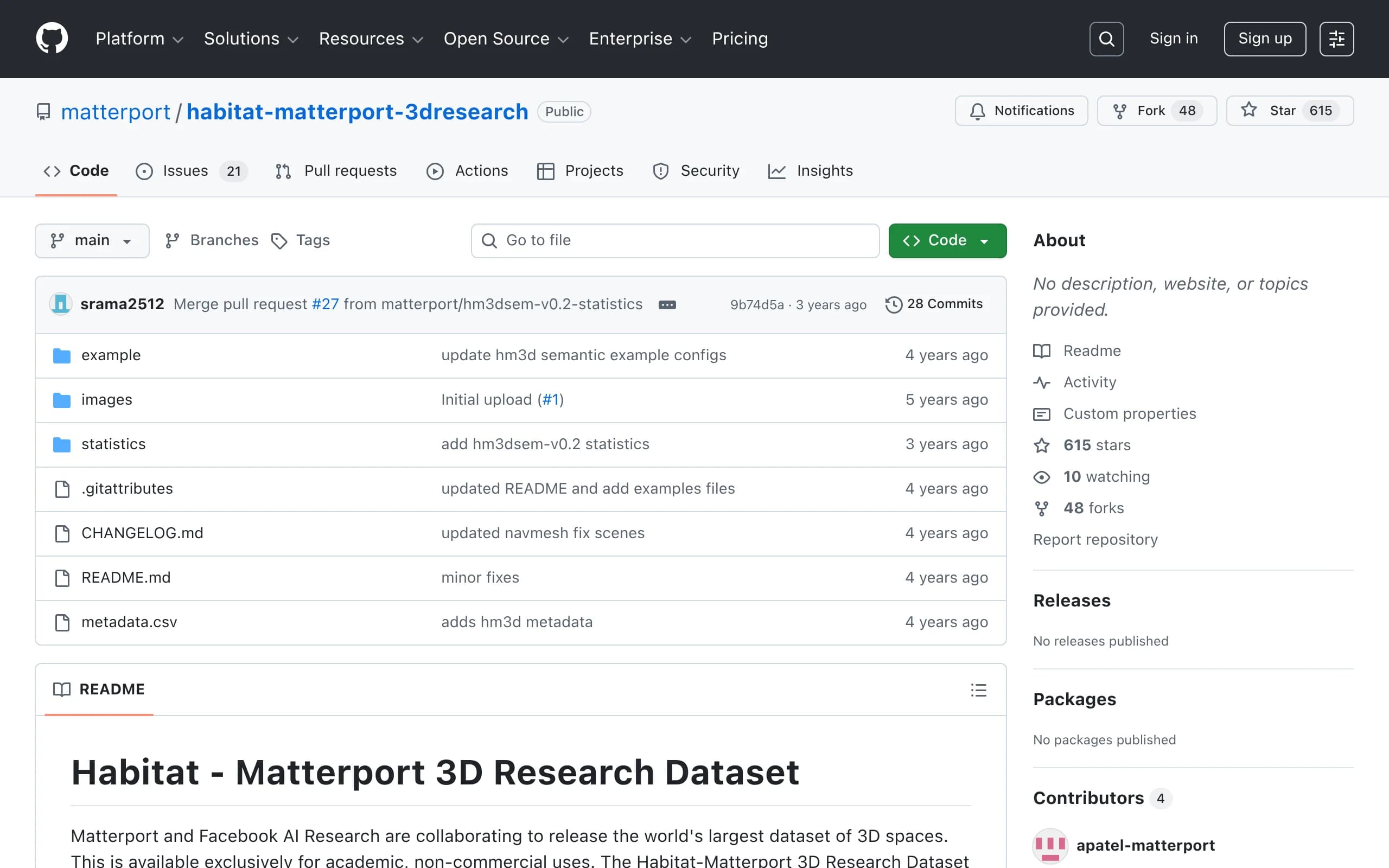Open commit 'add hm3dsem-v0.2 statistics'
This screenshot has width=1389, height=868.
(545, 444)
